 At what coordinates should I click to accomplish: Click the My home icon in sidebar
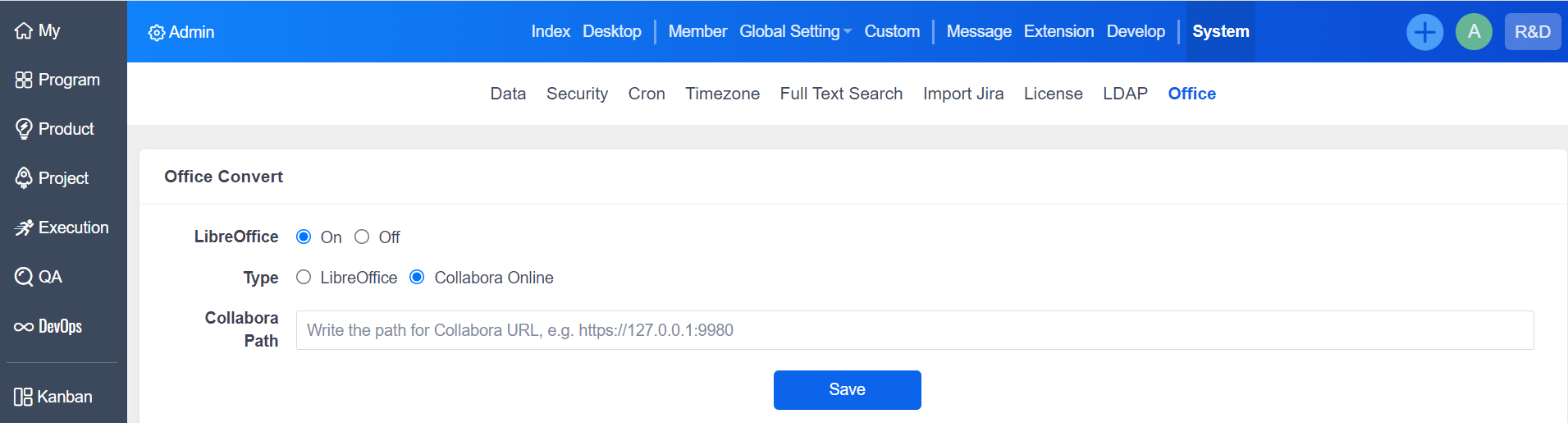point(24,31)
